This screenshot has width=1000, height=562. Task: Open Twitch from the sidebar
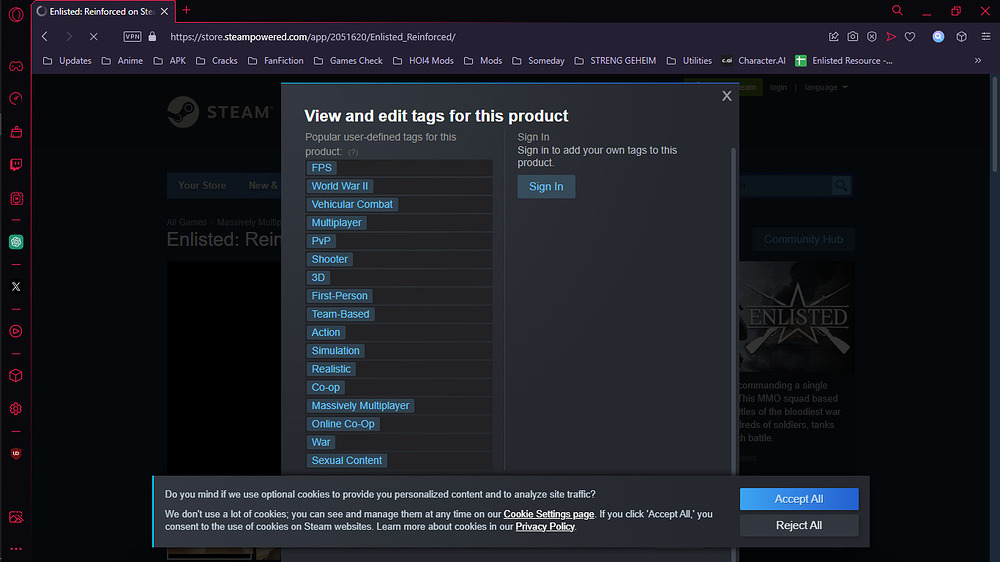16,165
